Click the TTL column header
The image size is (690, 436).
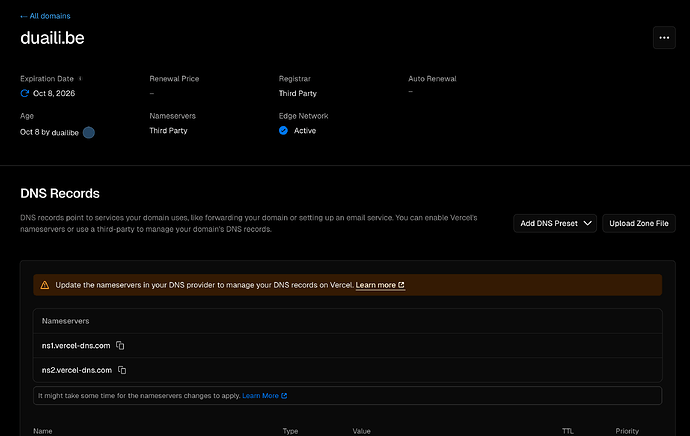coord(568,431)
